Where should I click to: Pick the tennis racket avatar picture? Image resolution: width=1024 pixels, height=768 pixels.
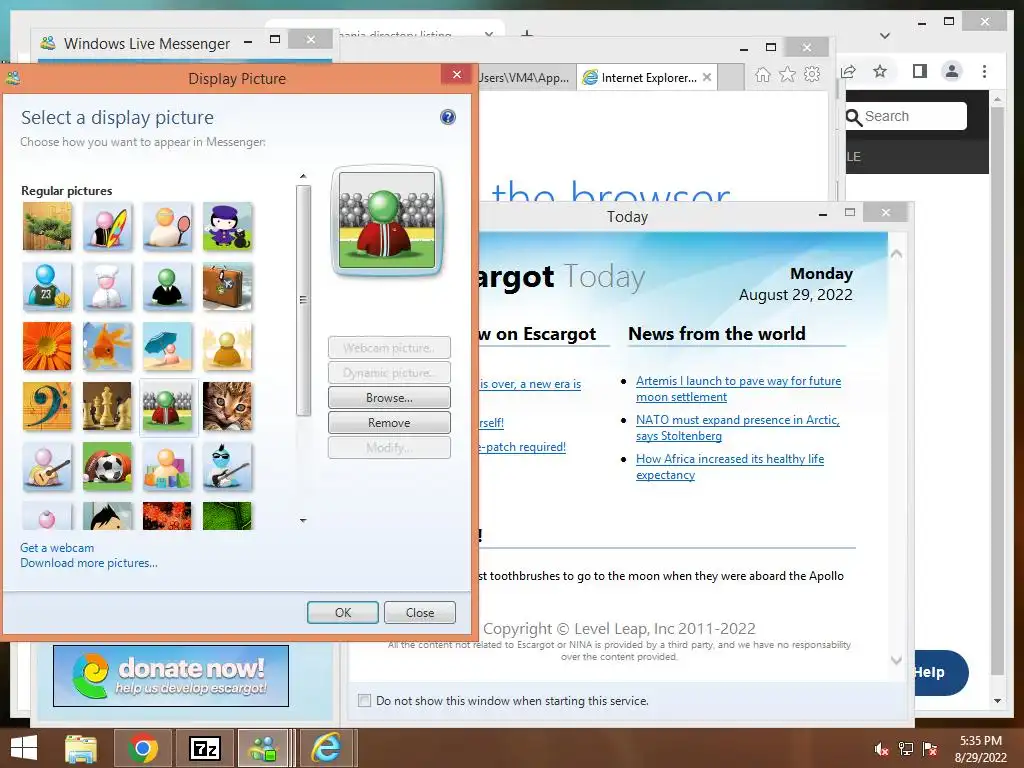167,227
